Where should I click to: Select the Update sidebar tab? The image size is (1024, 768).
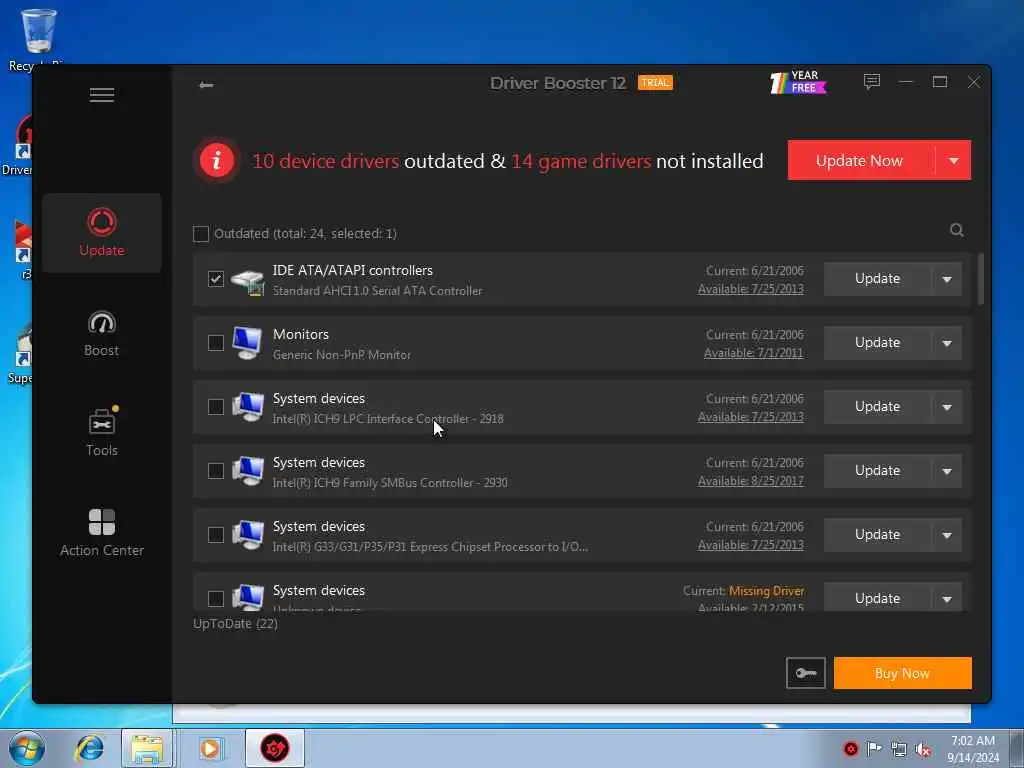tap(102, 233)
